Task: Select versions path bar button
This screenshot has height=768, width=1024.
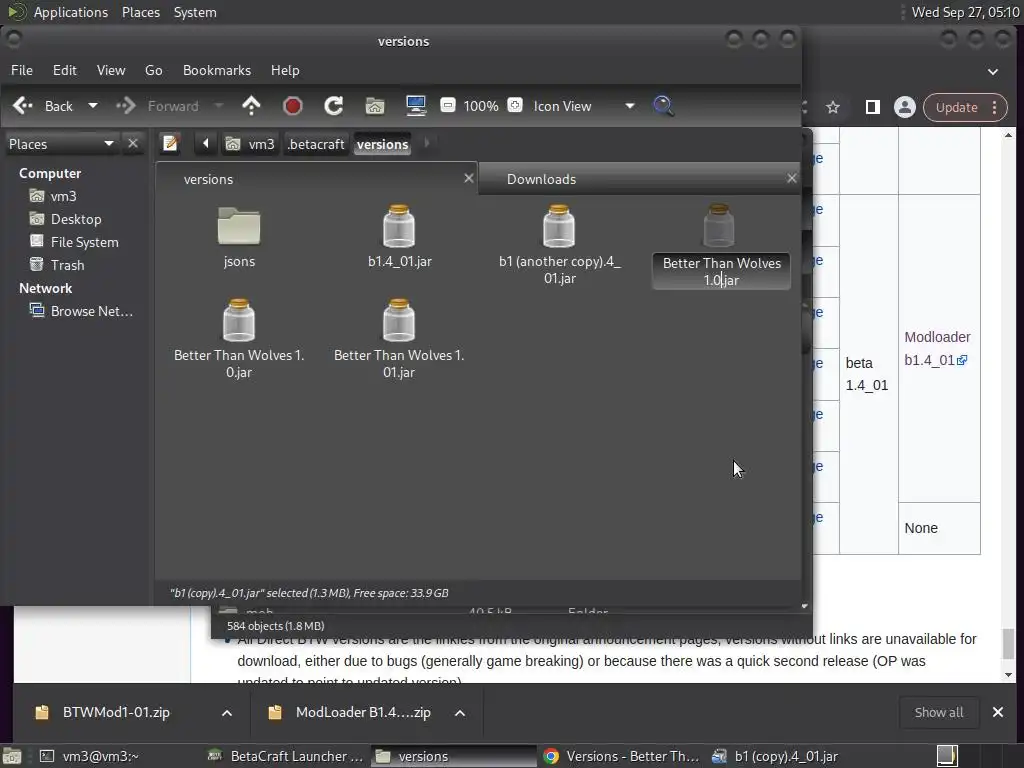Action: tap(383, 144)
